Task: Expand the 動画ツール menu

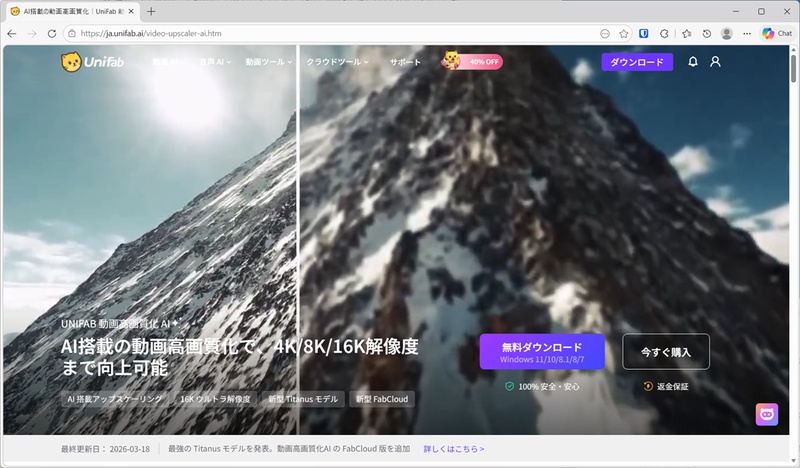Action: click(x=268, y=62)
